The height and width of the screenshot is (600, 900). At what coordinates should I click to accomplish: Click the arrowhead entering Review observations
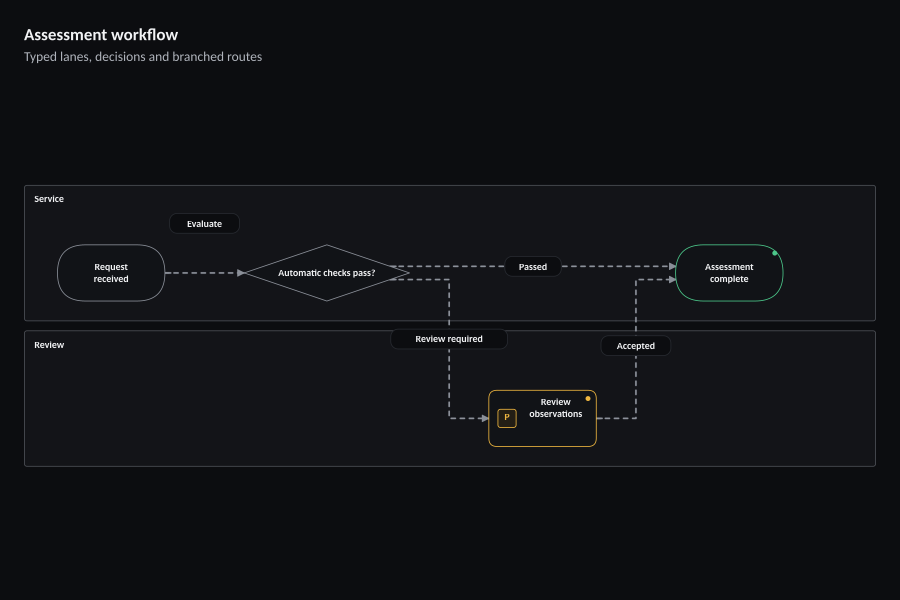pos(485,419)
